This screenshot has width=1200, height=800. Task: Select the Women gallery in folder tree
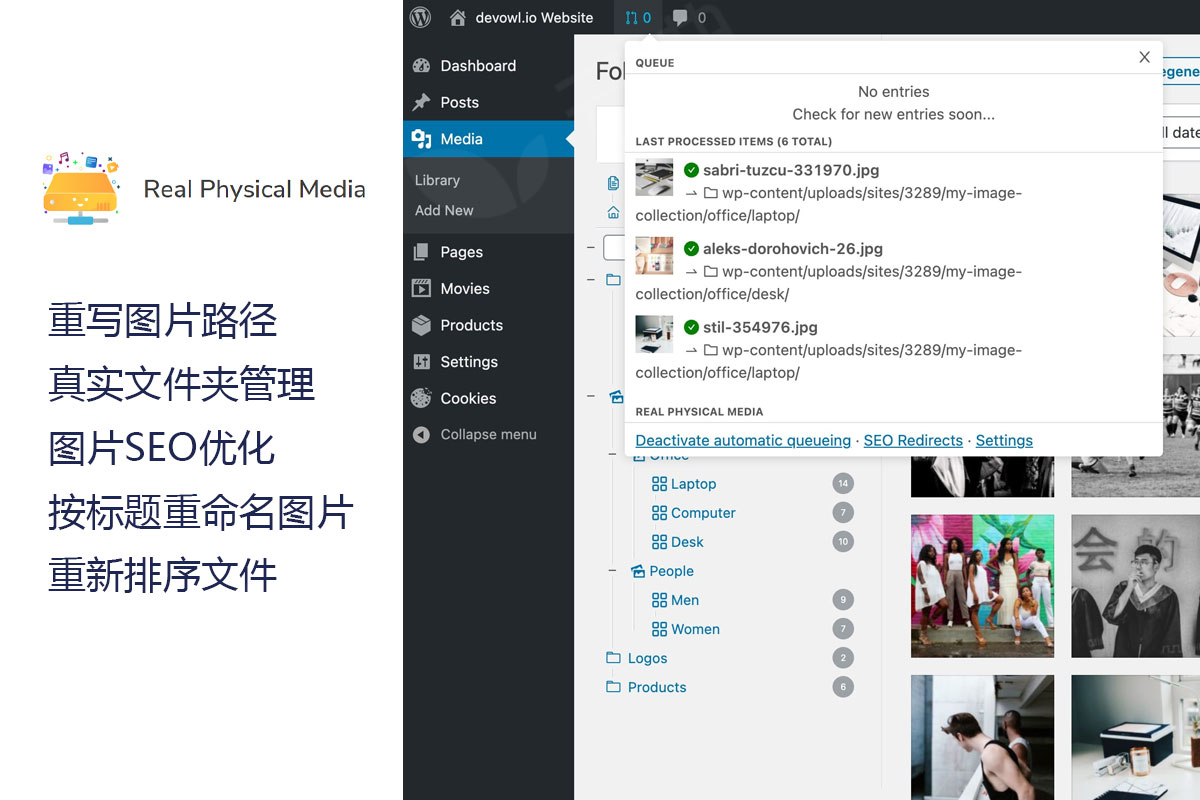[695, 629]
